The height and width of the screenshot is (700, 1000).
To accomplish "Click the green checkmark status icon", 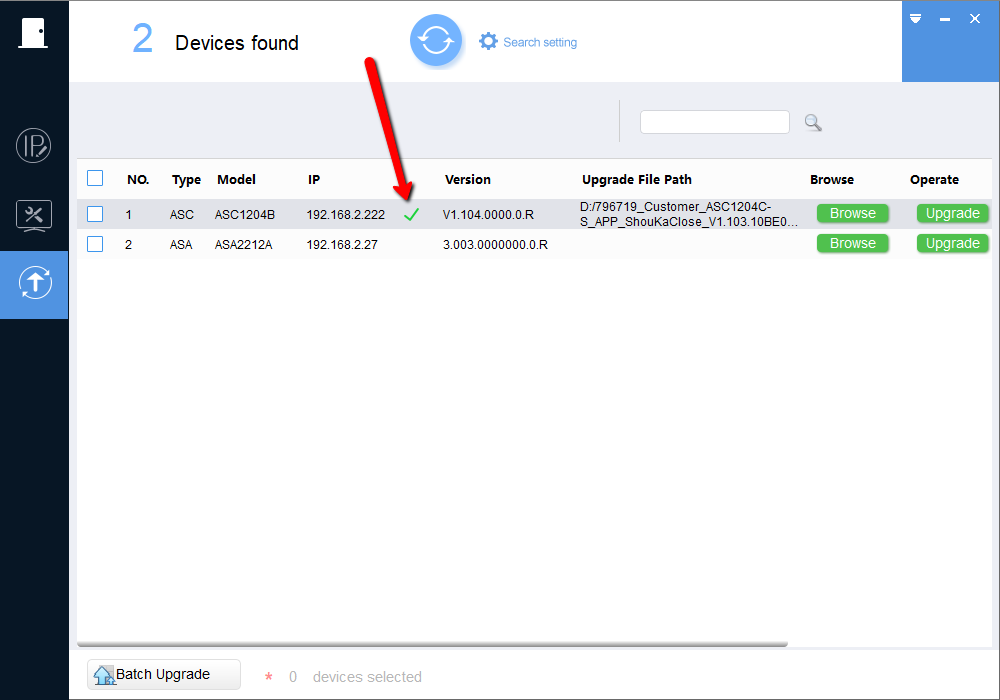I will pos(411,215).
